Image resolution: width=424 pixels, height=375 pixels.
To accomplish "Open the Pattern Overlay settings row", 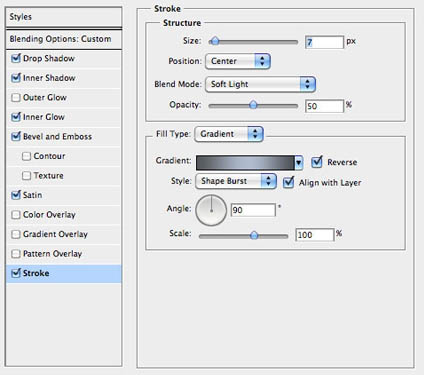I will click(x=64, y=254).
